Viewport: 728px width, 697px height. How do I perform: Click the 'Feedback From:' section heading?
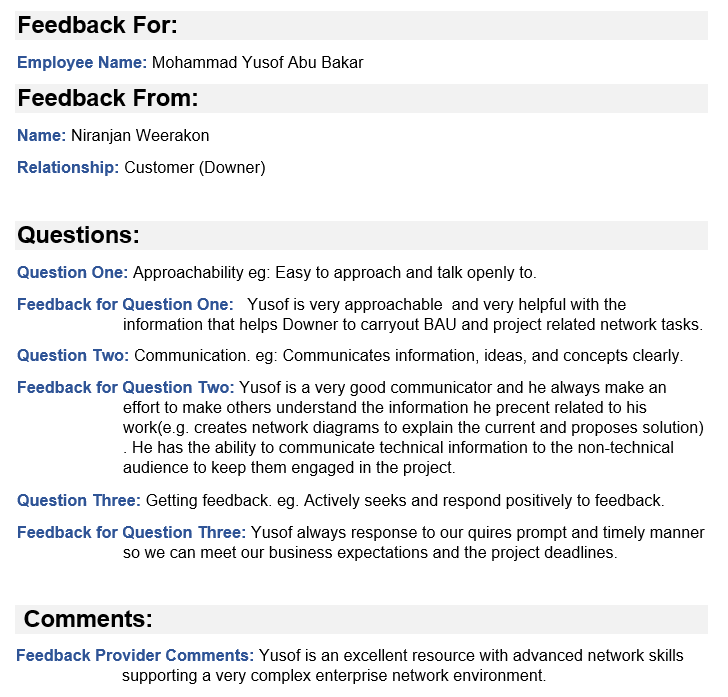(x=108, y=98)
